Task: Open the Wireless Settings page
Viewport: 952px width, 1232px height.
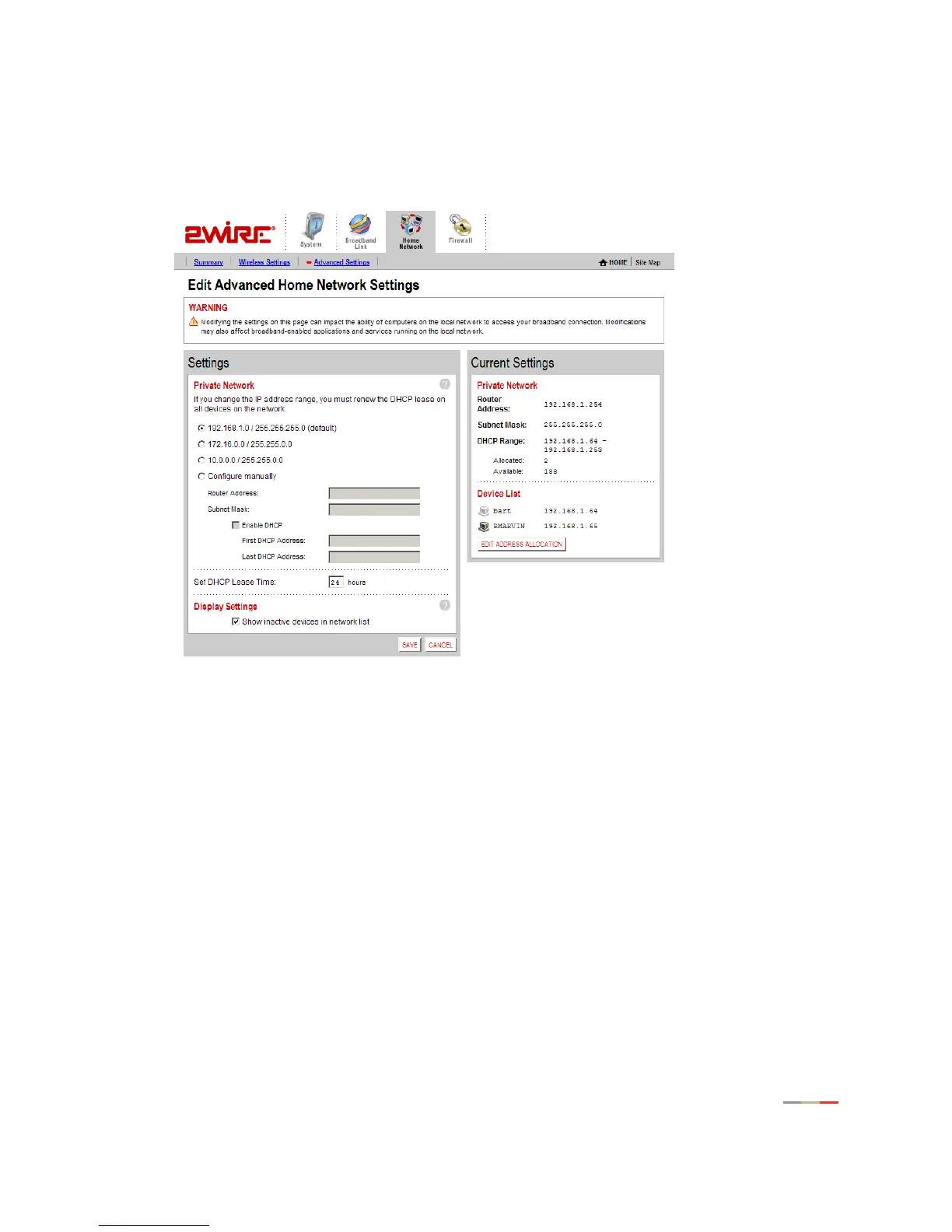Action: (264, 263)
